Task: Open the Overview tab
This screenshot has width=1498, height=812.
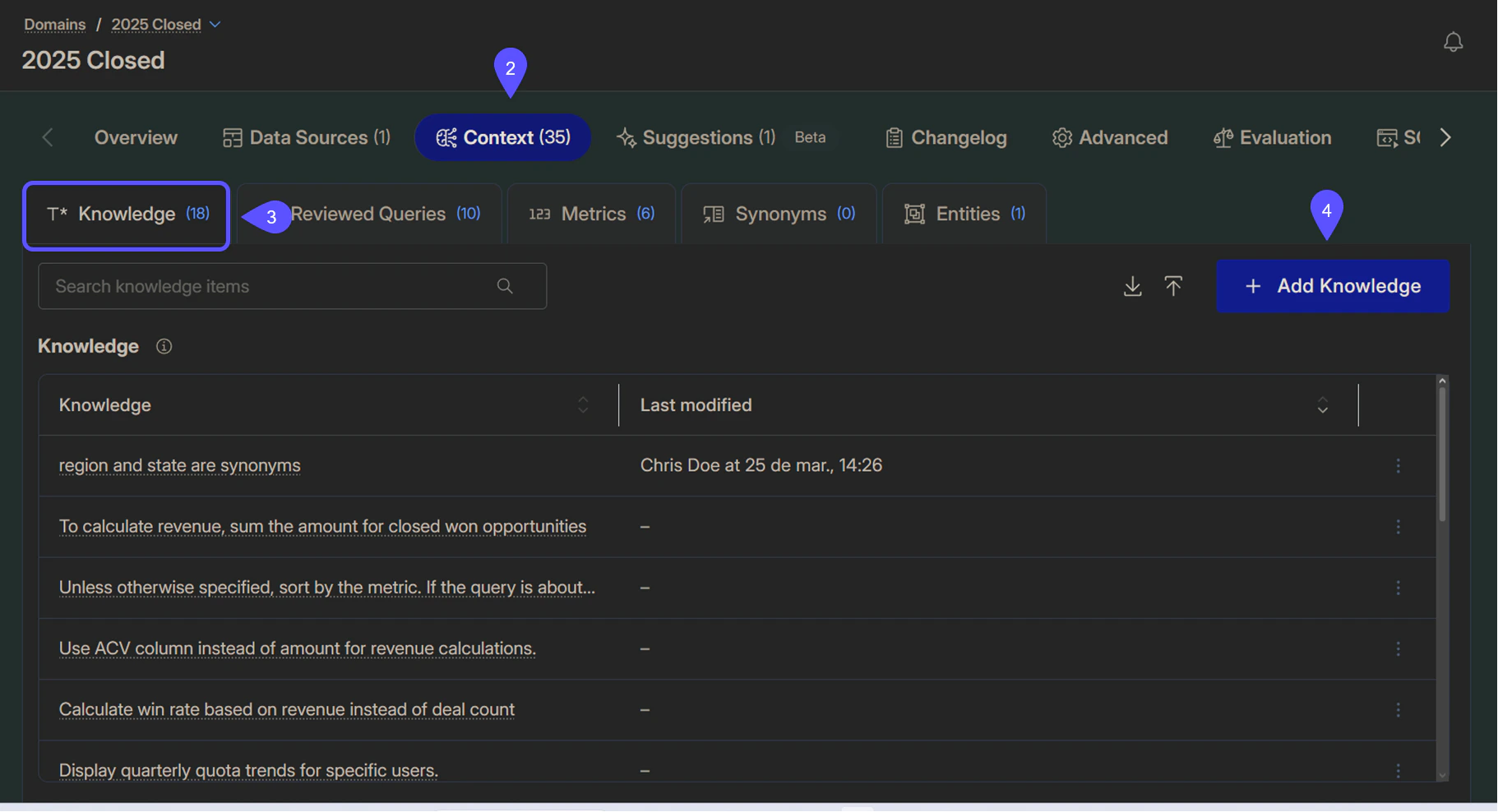Action: click(x=136, y=137)
